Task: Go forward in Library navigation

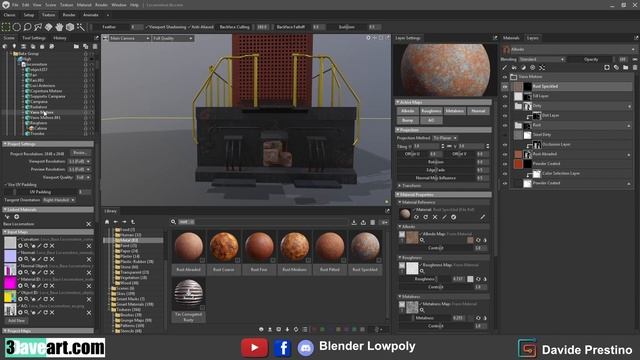Action: coord(124,222)
